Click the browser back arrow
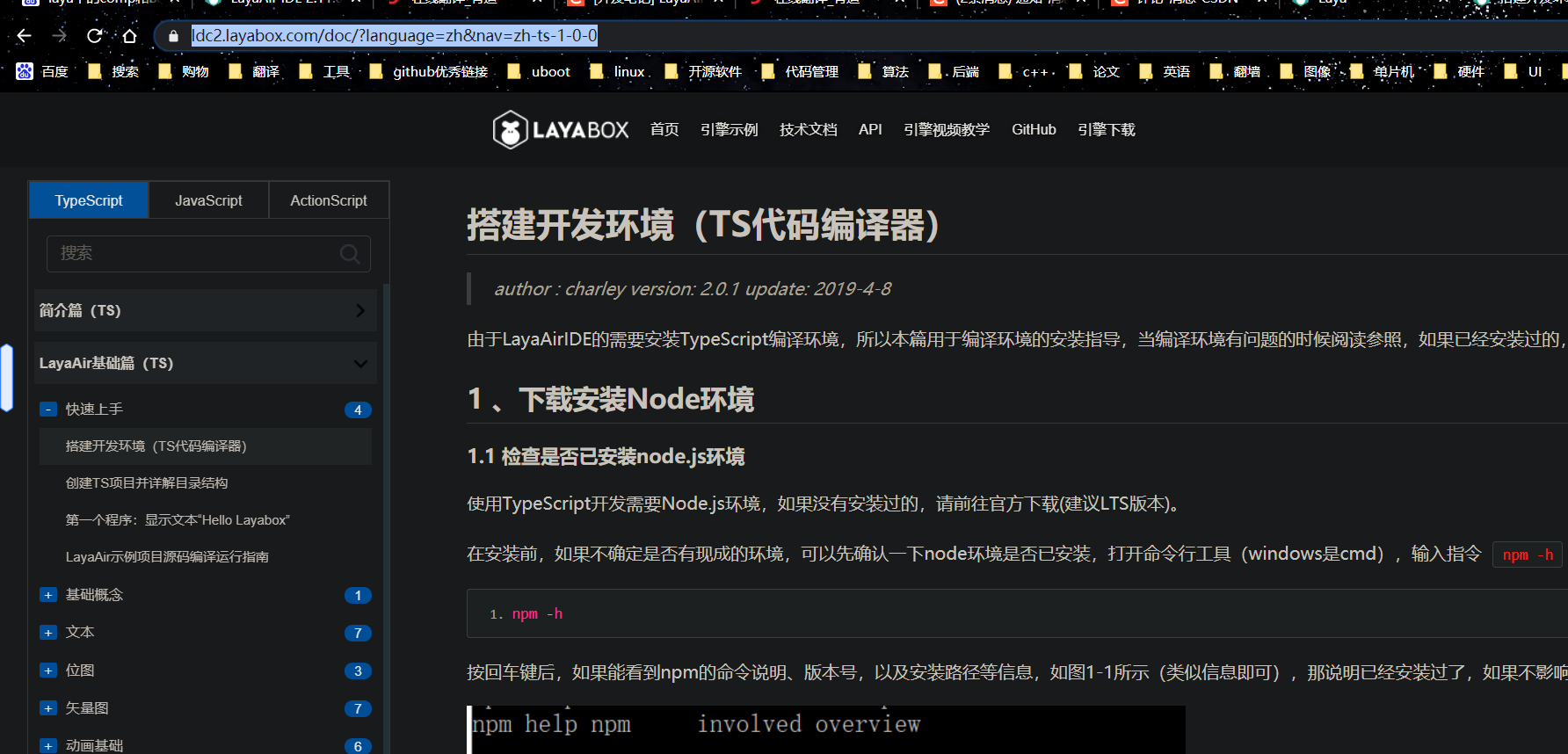 [24, 36]
